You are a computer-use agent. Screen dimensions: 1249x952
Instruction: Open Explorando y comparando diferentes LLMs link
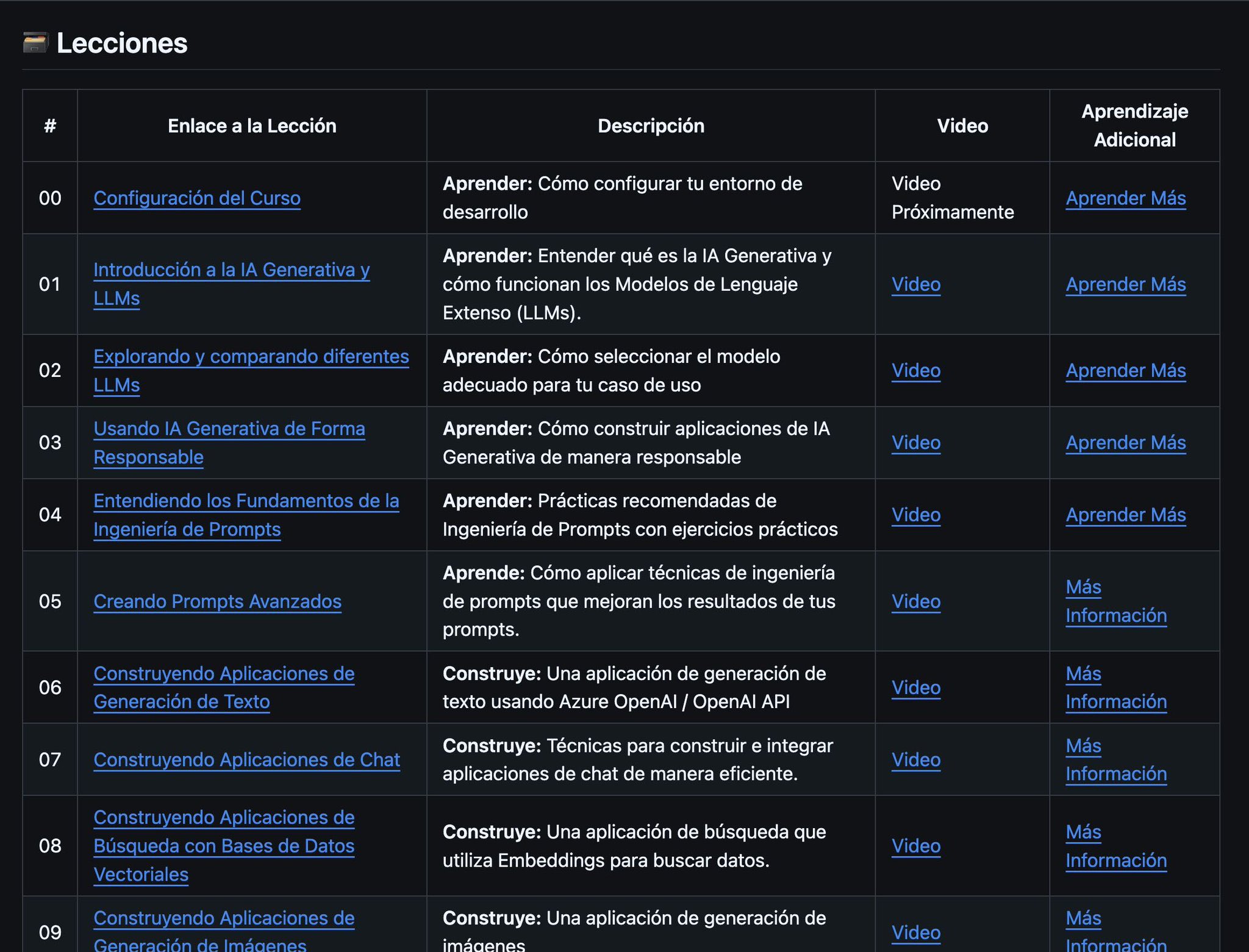251,371
